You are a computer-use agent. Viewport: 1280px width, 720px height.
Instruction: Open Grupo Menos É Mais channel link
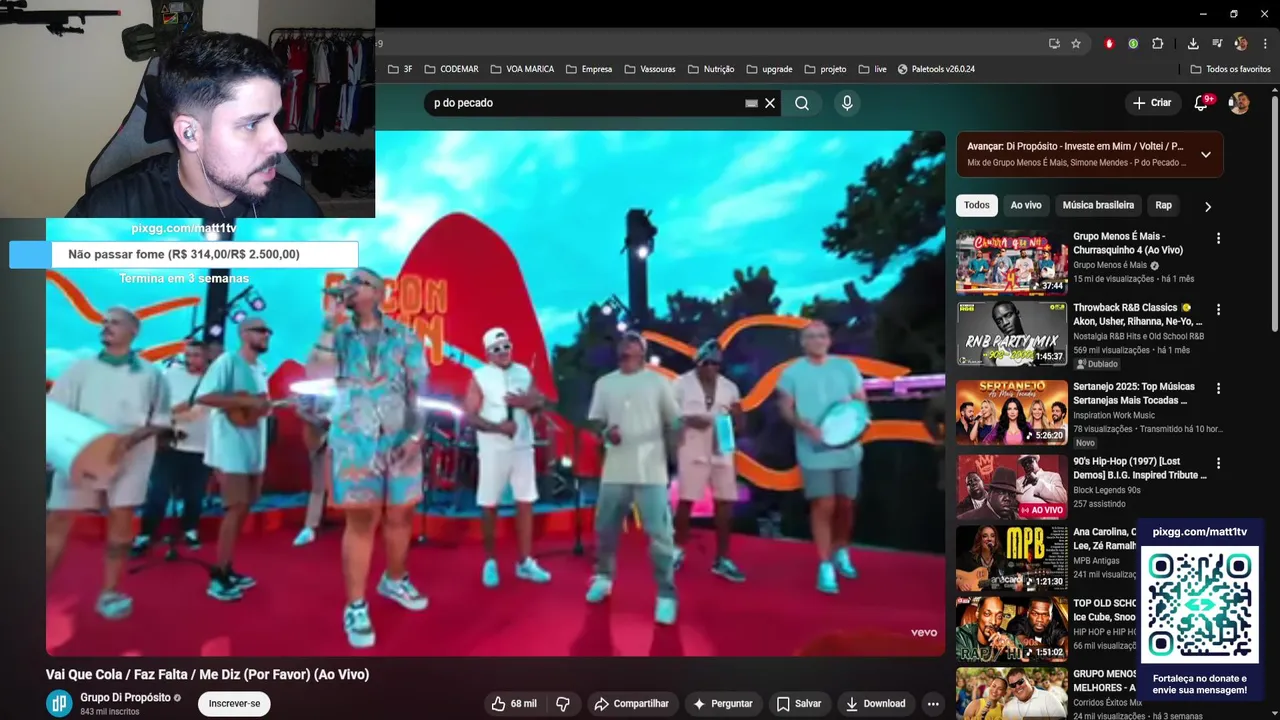(1110, 265)
